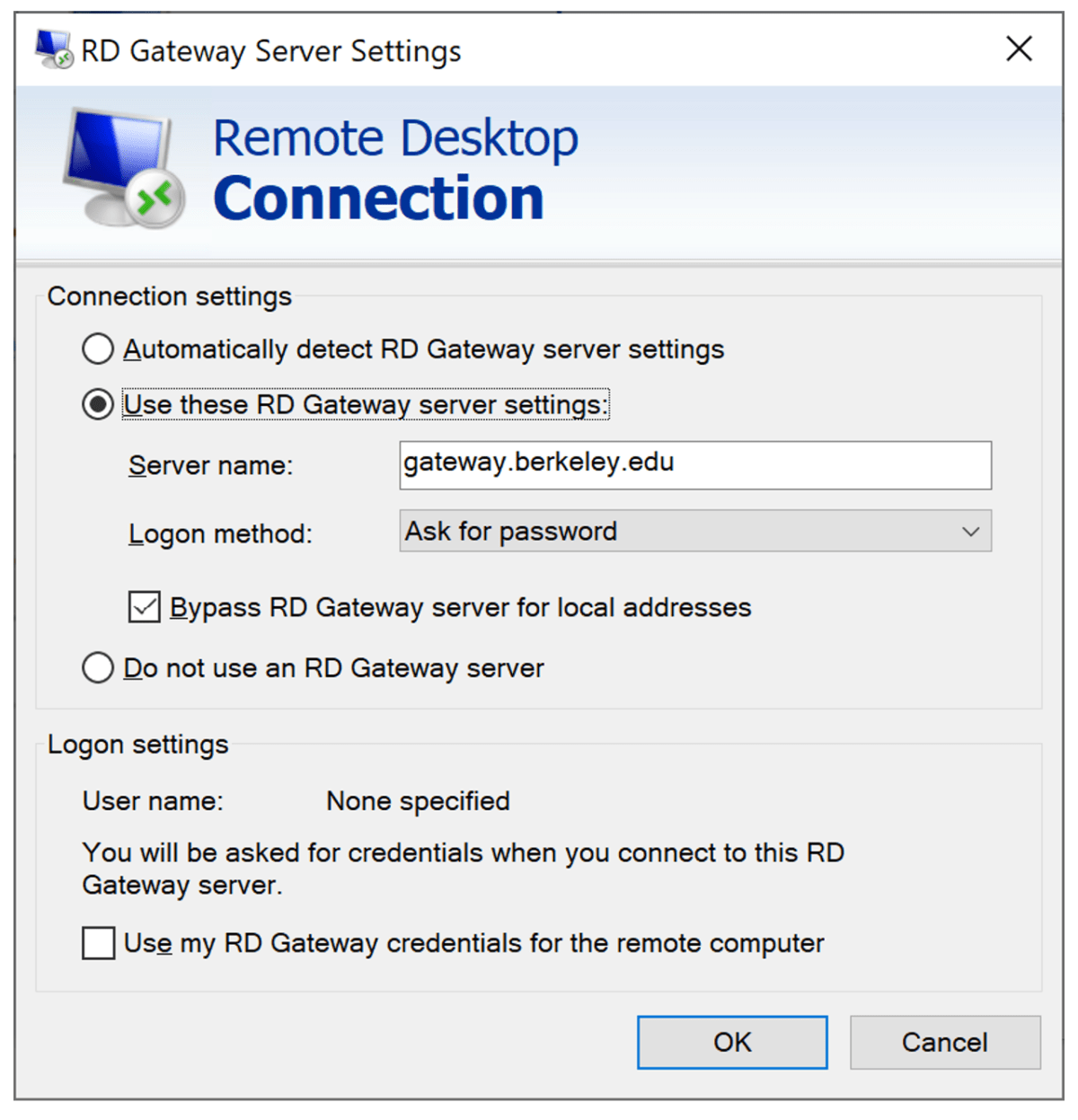This screenshot has width=1078, height=1120.
Task: Click the Remote Desktop Connection banner heading
Action: coord(395,169)
